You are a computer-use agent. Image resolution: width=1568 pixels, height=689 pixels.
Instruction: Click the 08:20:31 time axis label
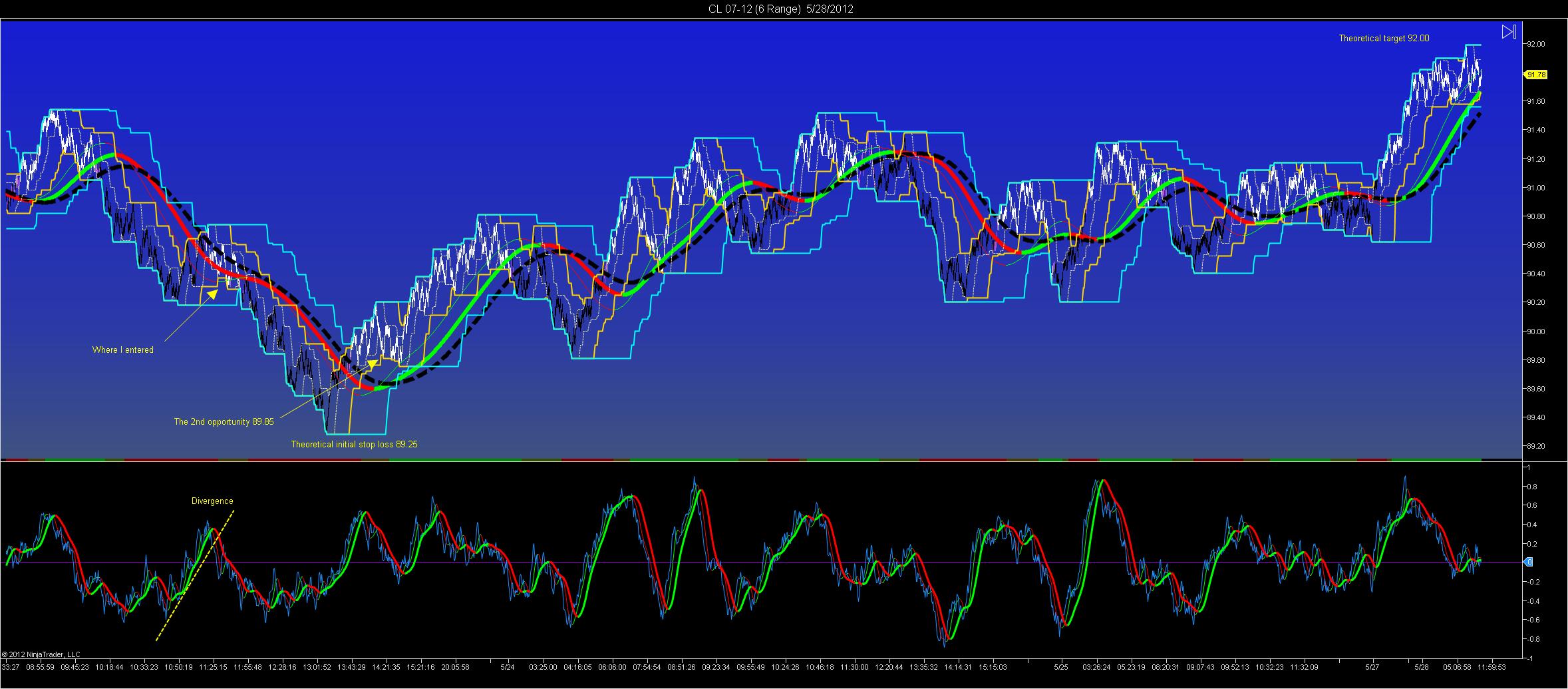pyautogui.click(x=1166, y=667)
